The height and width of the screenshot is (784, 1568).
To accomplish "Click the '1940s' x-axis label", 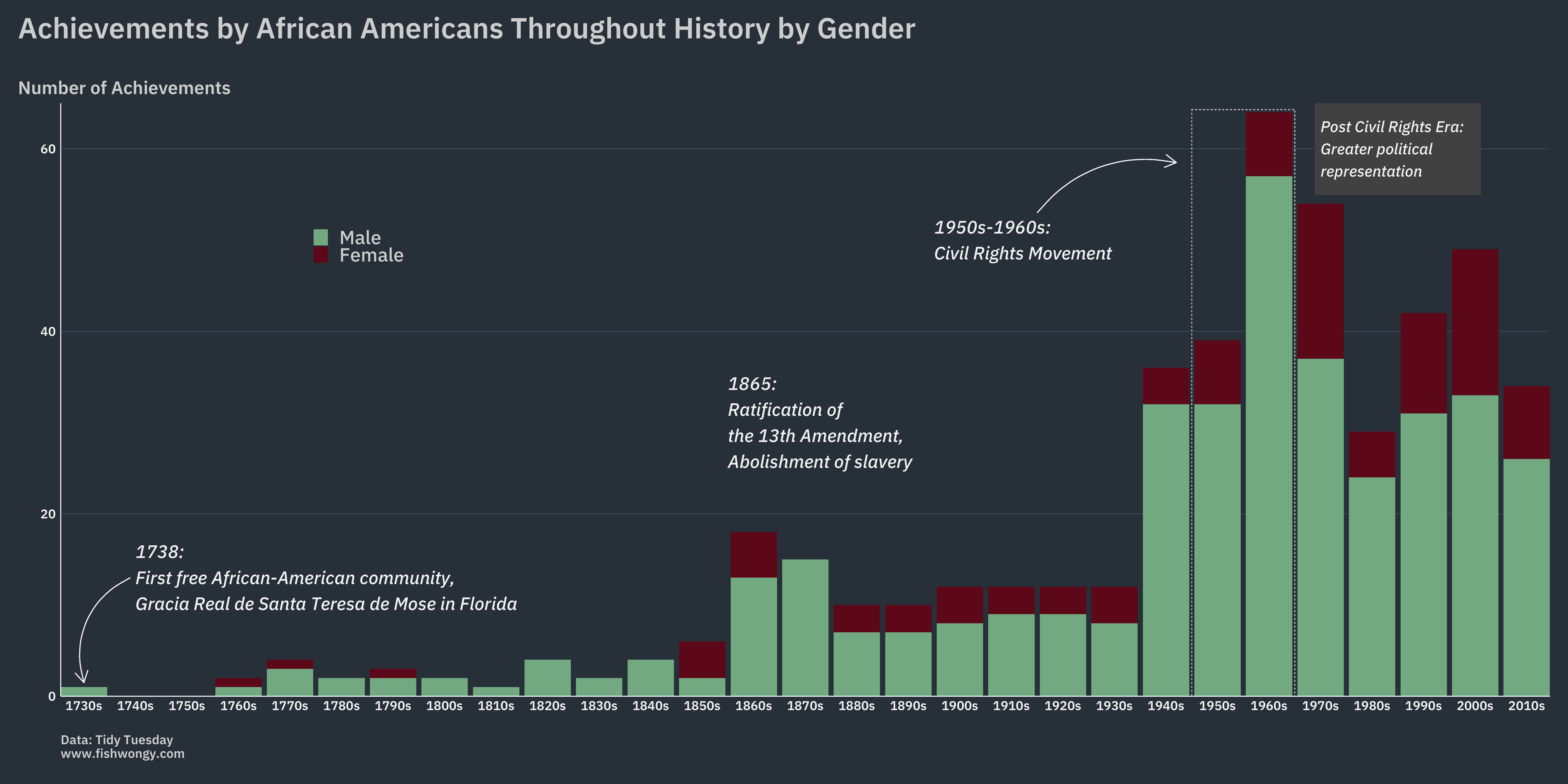I will pyautogui.click(x=1166, y=706).
